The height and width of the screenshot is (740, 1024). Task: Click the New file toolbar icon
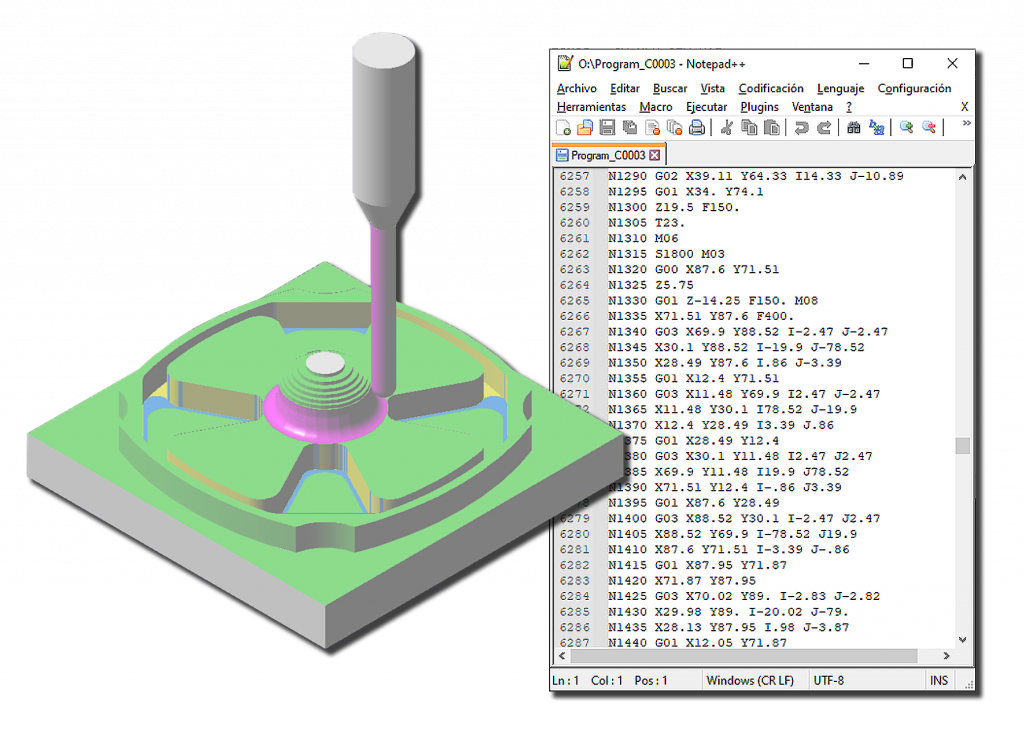[x=564, y=127]
